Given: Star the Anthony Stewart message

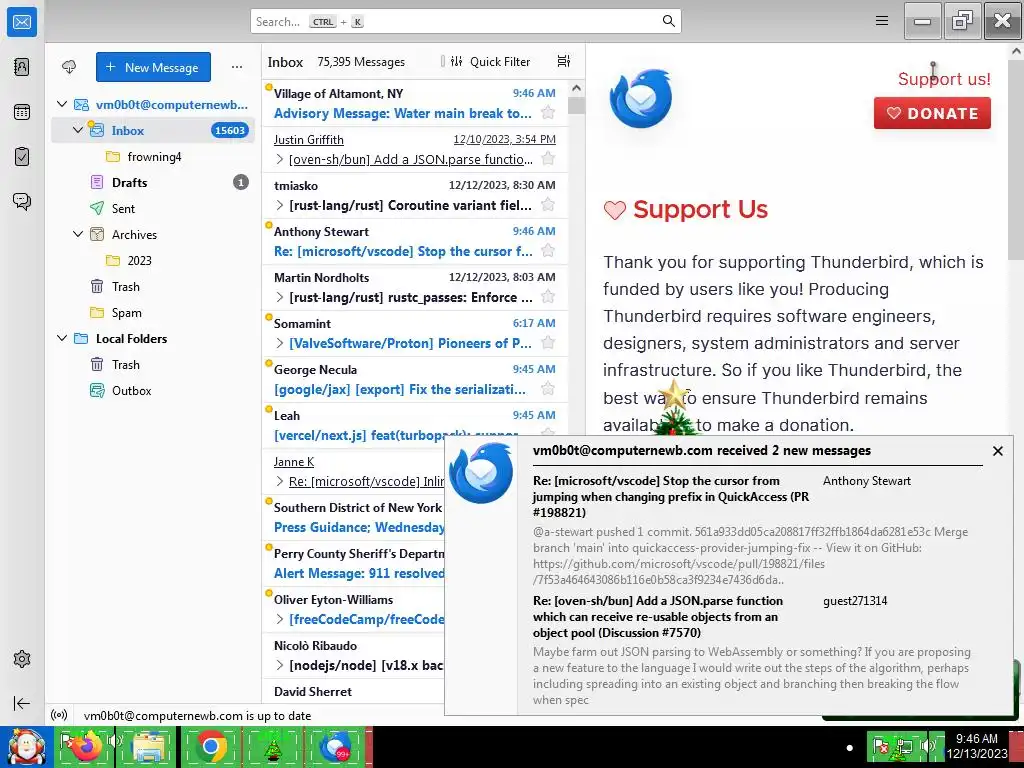Looking at the screenshot, I should [548, 251].
